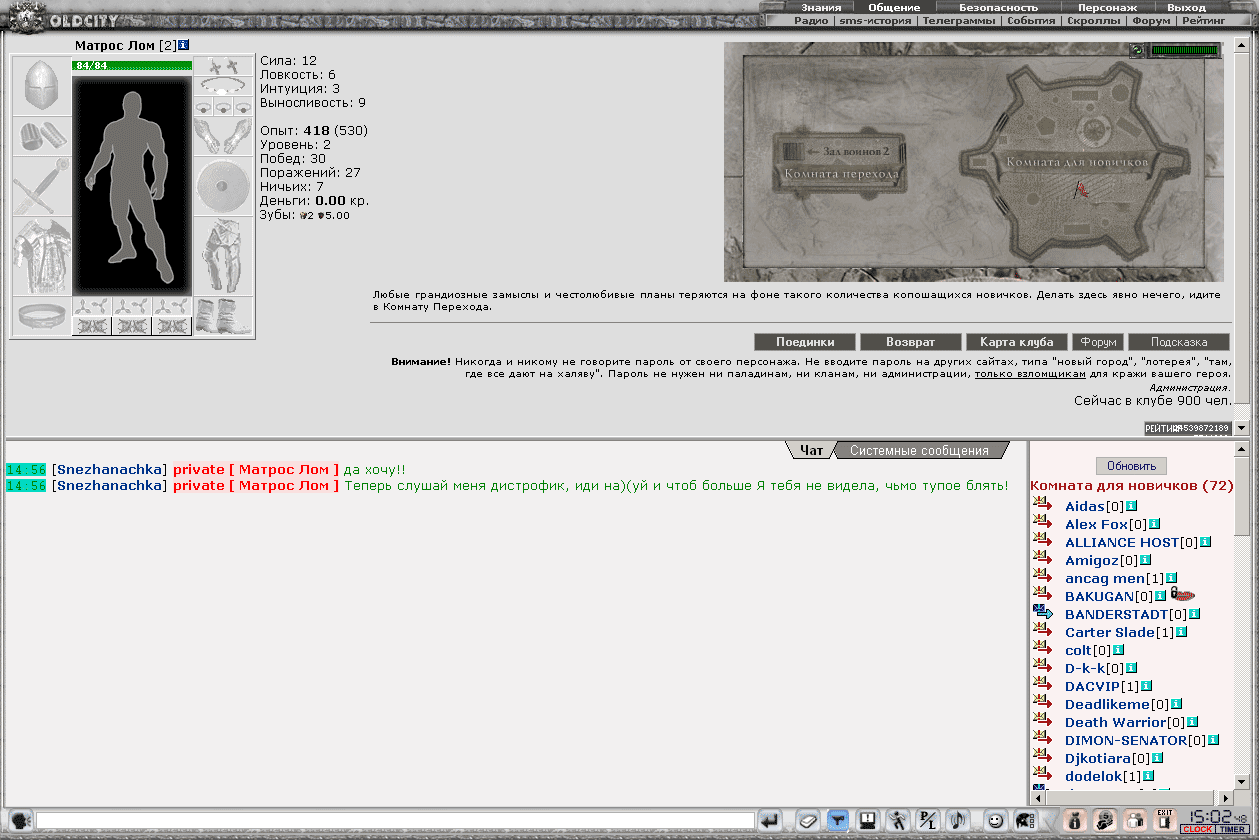
Task: Click the body armor slot
Action: (x=41, y=256)
